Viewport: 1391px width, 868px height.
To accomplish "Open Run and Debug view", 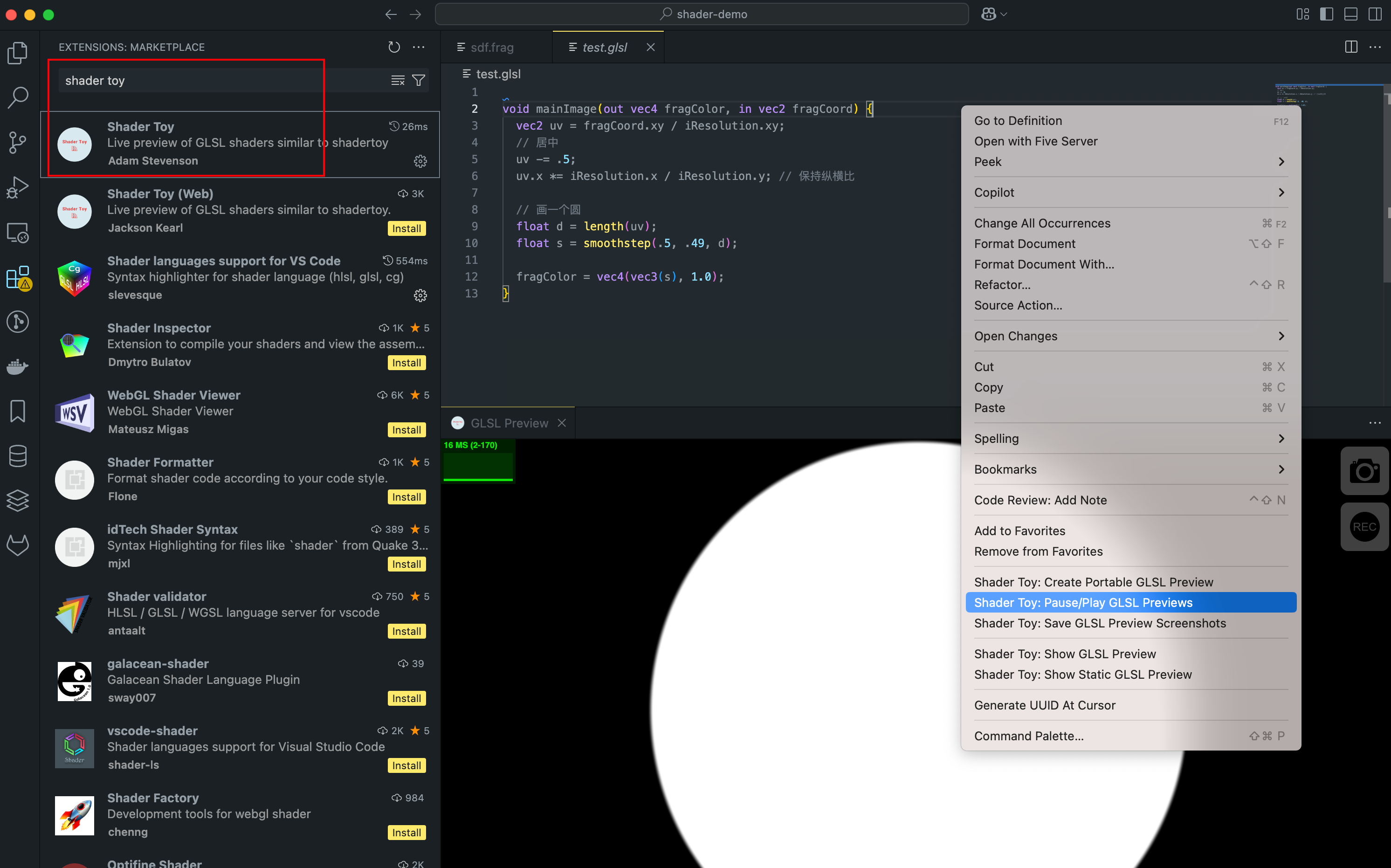I will tap(18, 187).
